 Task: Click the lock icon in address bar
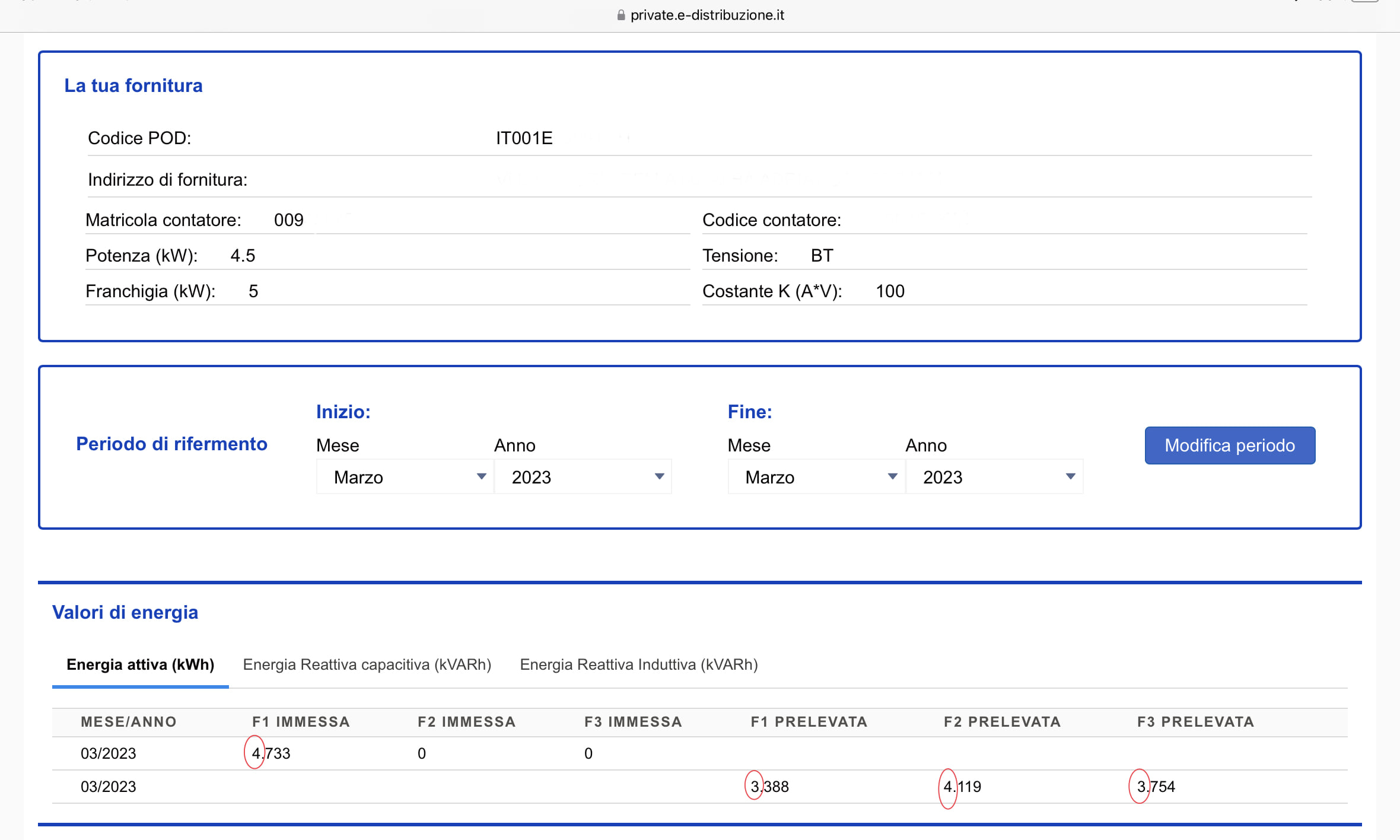(x=621, y=15)
